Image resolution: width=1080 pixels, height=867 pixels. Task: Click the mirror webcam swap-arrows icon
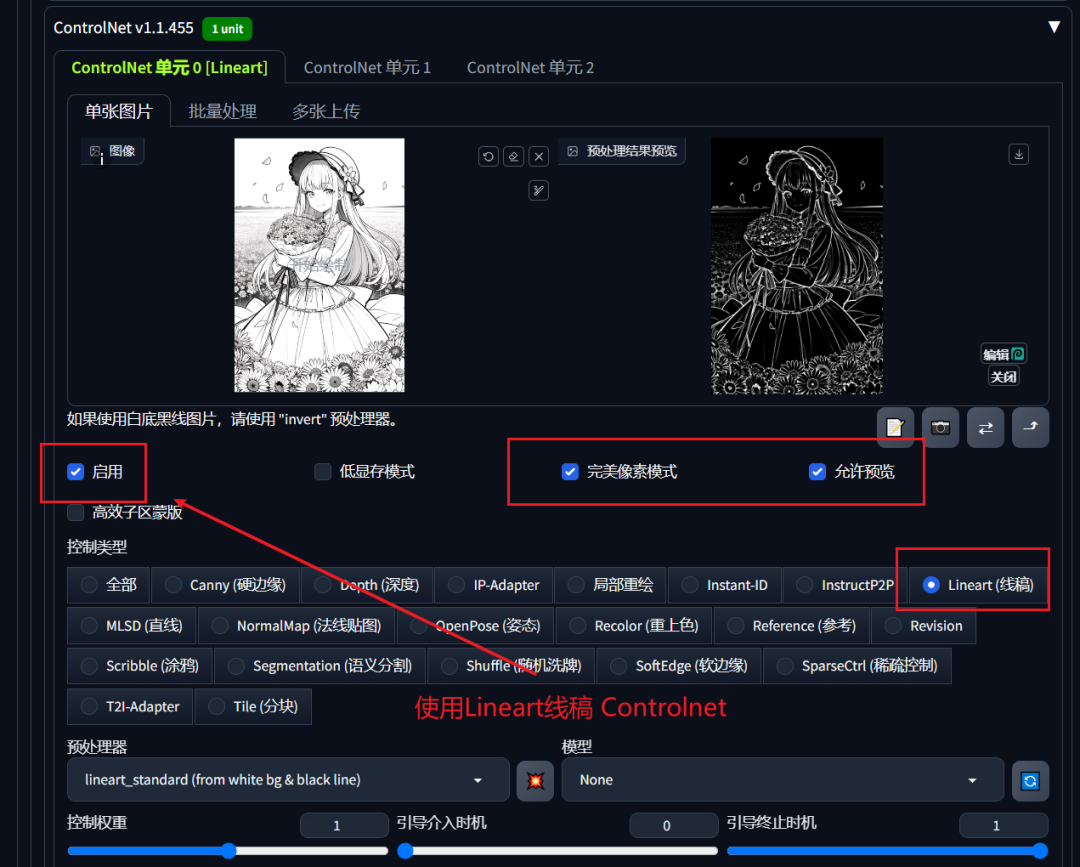(985, 428)
